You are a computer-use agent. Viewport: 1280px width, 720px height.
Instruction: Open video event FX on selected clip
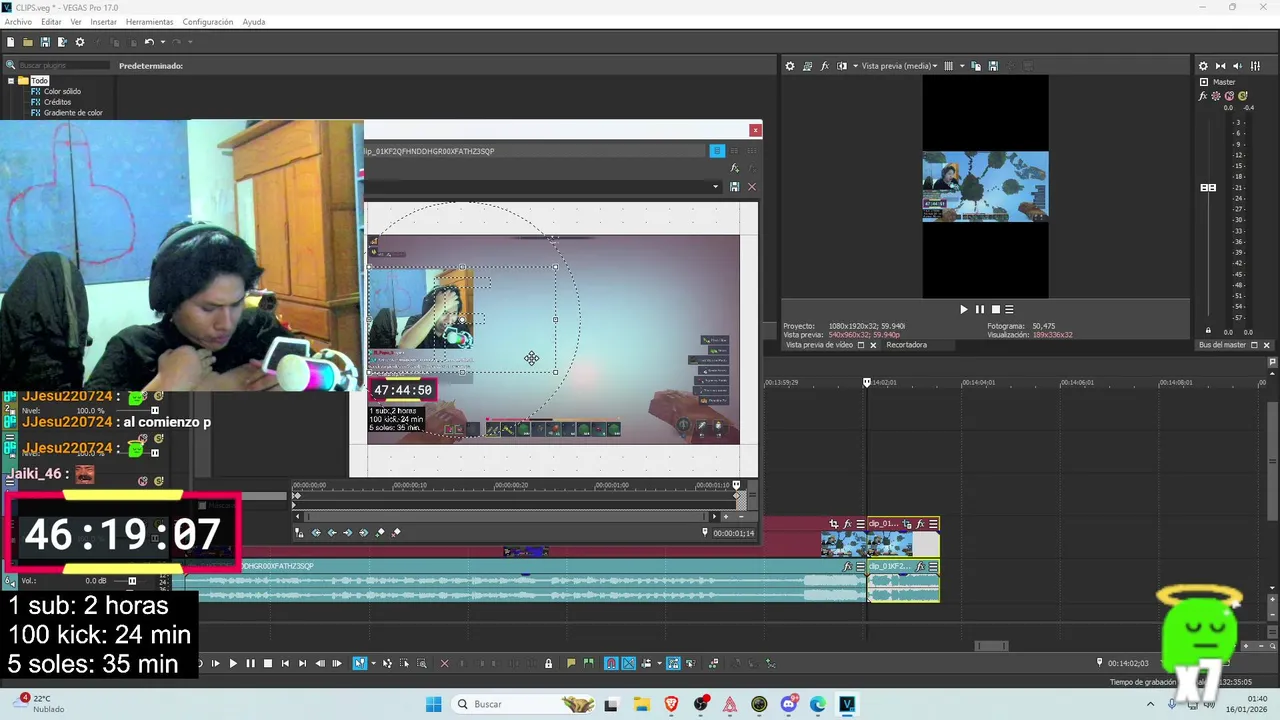[920, 524]
